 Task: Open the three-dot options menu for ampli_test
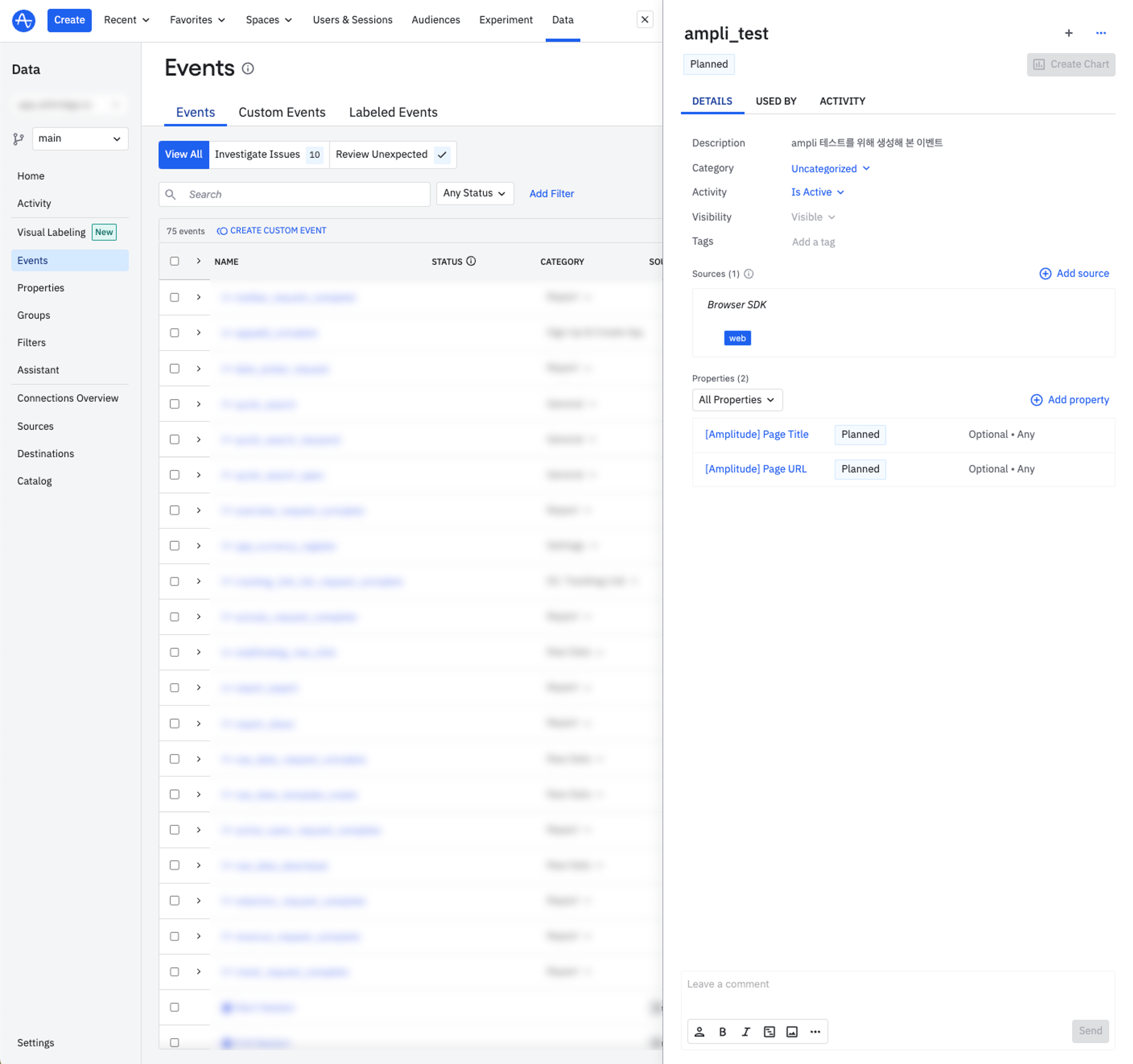click(x=1100, y=34)
